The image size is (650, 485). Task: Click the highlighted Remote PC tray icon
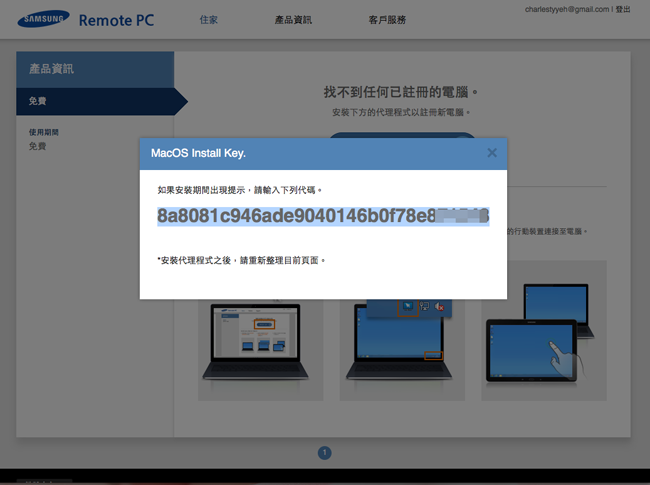coord(408,307)
